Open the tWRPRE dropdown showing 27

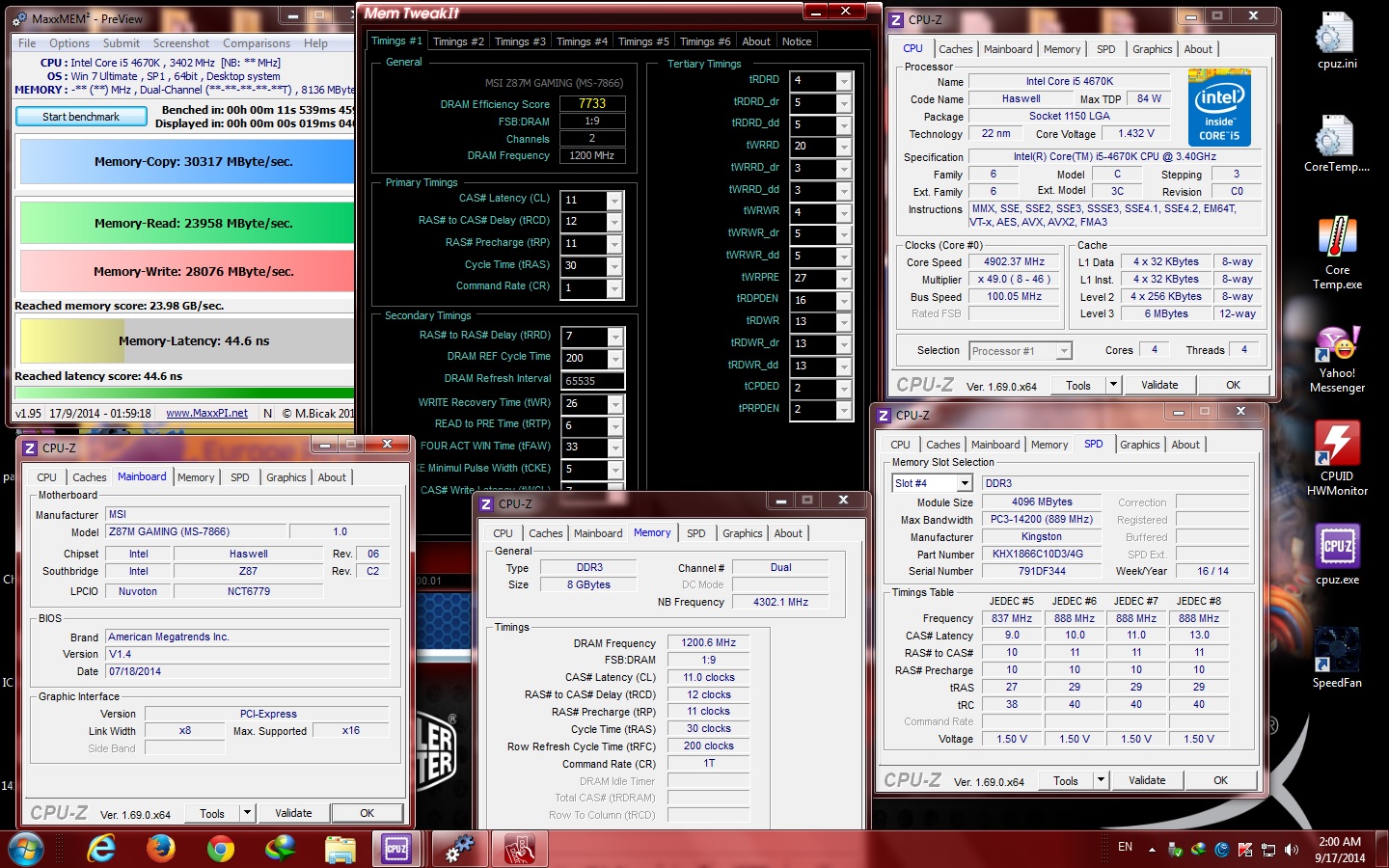pyautogui.click(x=844, y=279)
